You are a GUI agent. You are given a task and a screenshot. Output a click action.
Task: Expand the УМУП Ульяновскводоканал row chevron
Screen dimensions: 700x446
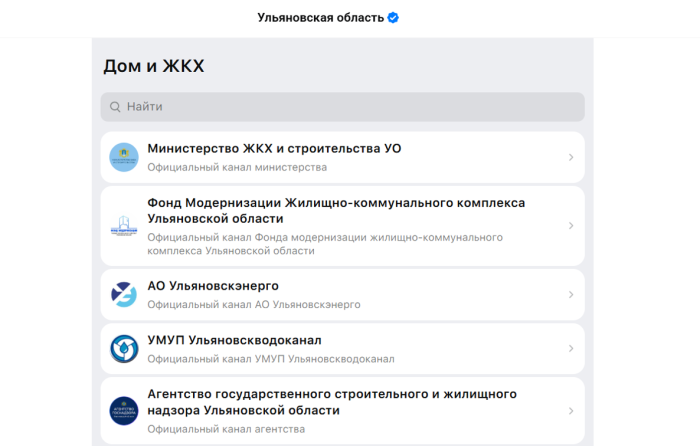[571, 349]
